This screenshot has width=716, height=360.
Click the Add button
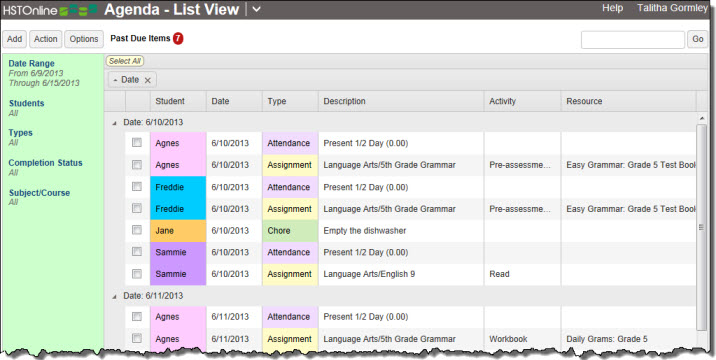pyautogui.click(x=15, y=39)
